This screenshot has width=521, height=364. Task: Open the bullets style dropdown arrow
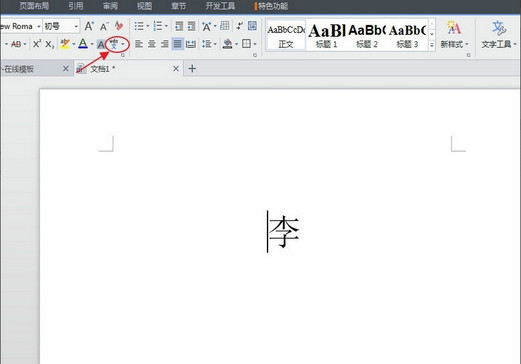(x=148, y=26)
